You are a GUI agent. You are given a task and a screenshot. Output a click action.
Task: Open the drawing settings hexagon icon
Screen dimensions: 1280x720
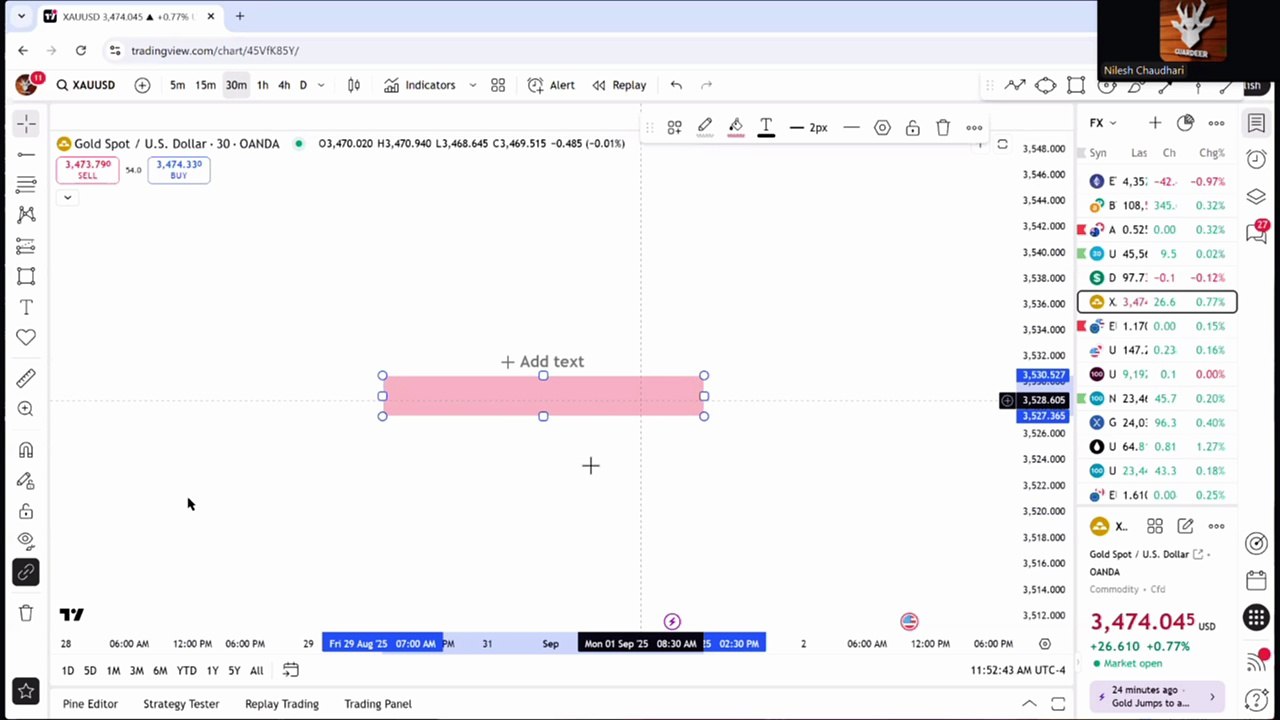click(x=882, y=127)
